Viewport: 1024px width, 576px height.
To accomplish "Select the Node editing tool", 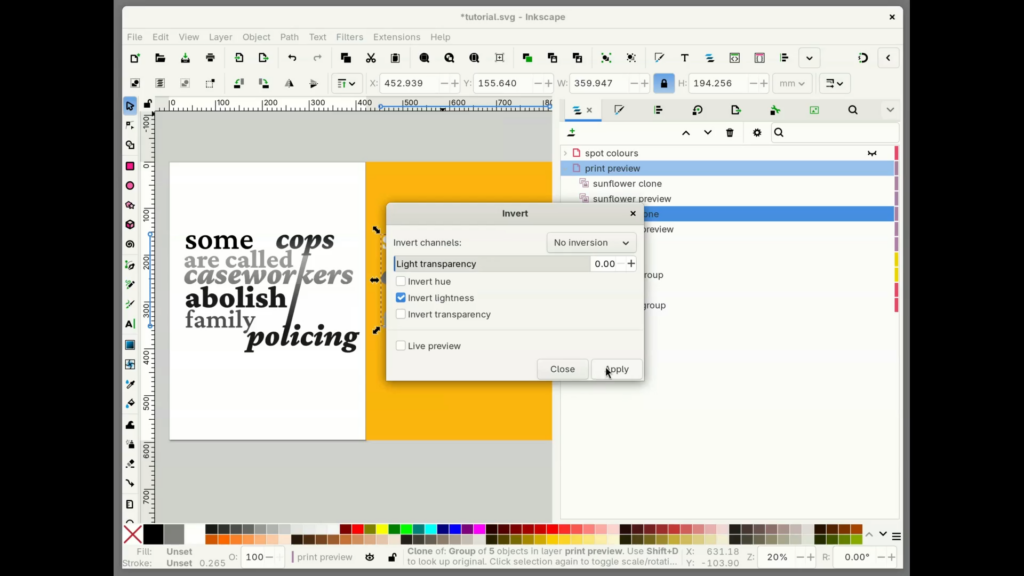I will (x=129, y=123).
